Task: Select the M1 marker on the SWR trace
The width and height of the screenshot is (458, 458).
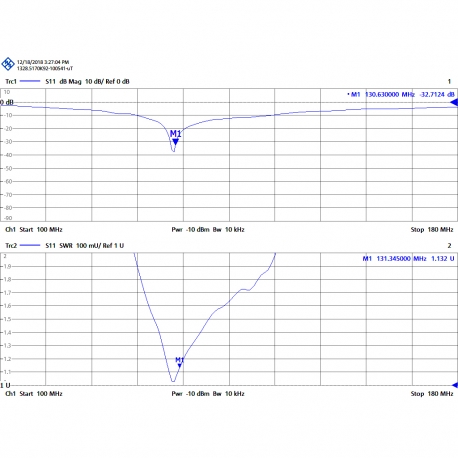Action: [180, 366]
